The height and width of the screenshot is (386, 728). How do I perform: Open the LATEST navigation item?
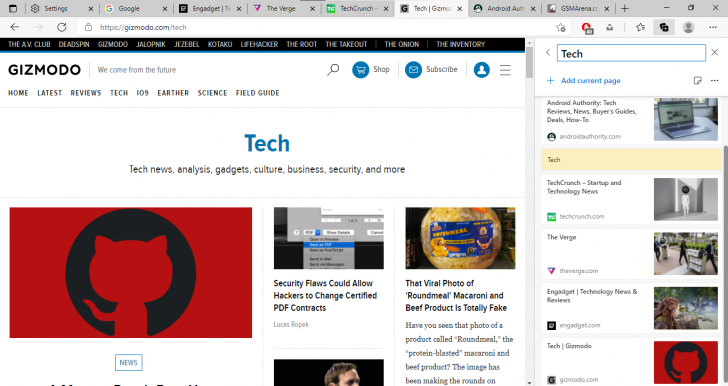pos(50,93)
